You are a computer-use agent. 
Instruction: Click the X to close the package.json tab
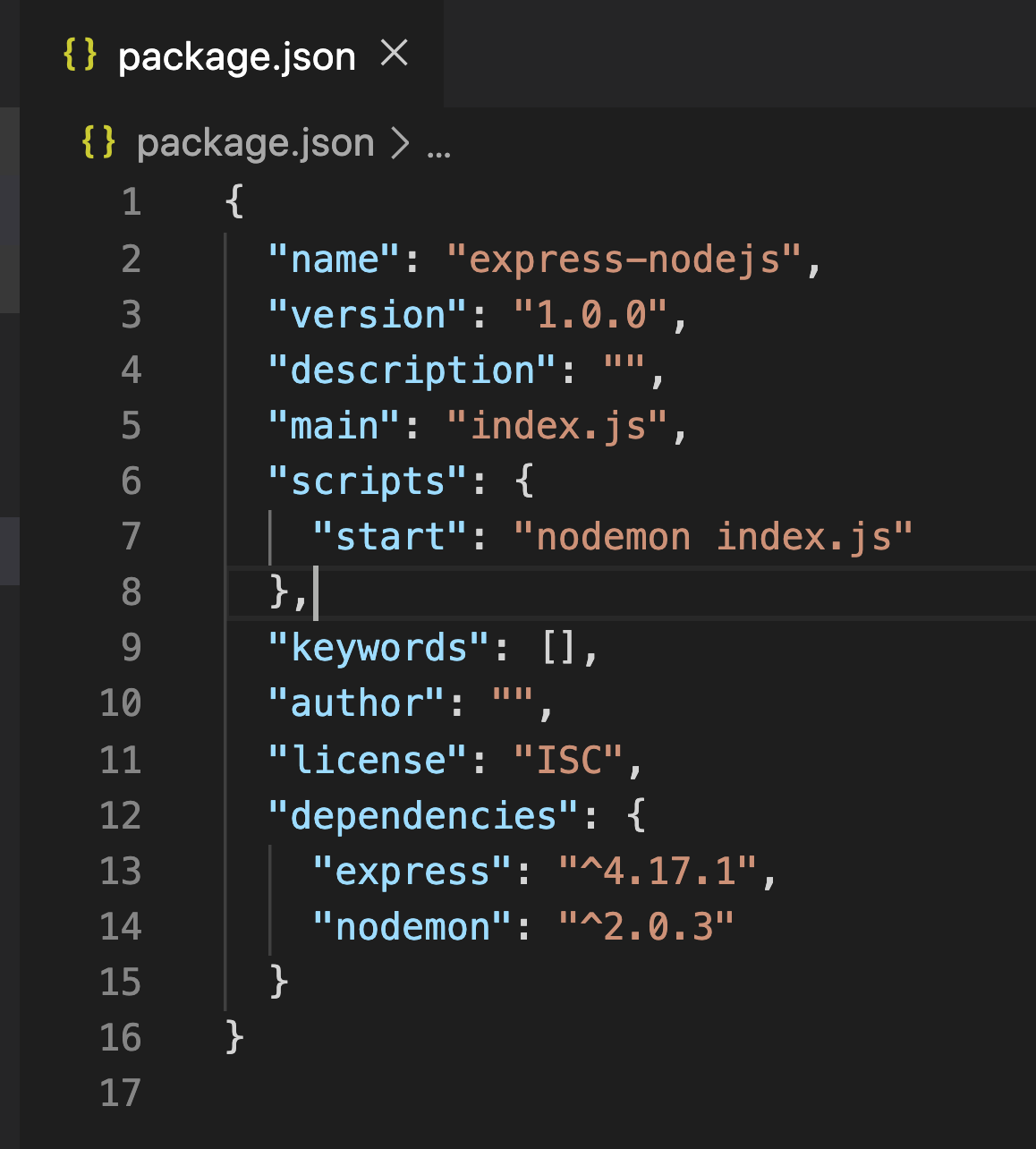coord(395,55)
